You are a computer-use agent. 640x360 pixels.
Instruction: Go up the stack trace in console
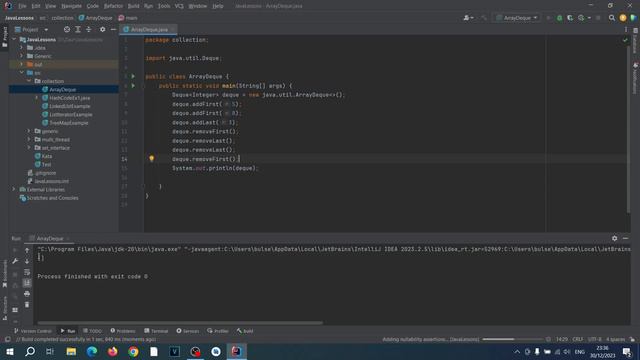point(27,250)
